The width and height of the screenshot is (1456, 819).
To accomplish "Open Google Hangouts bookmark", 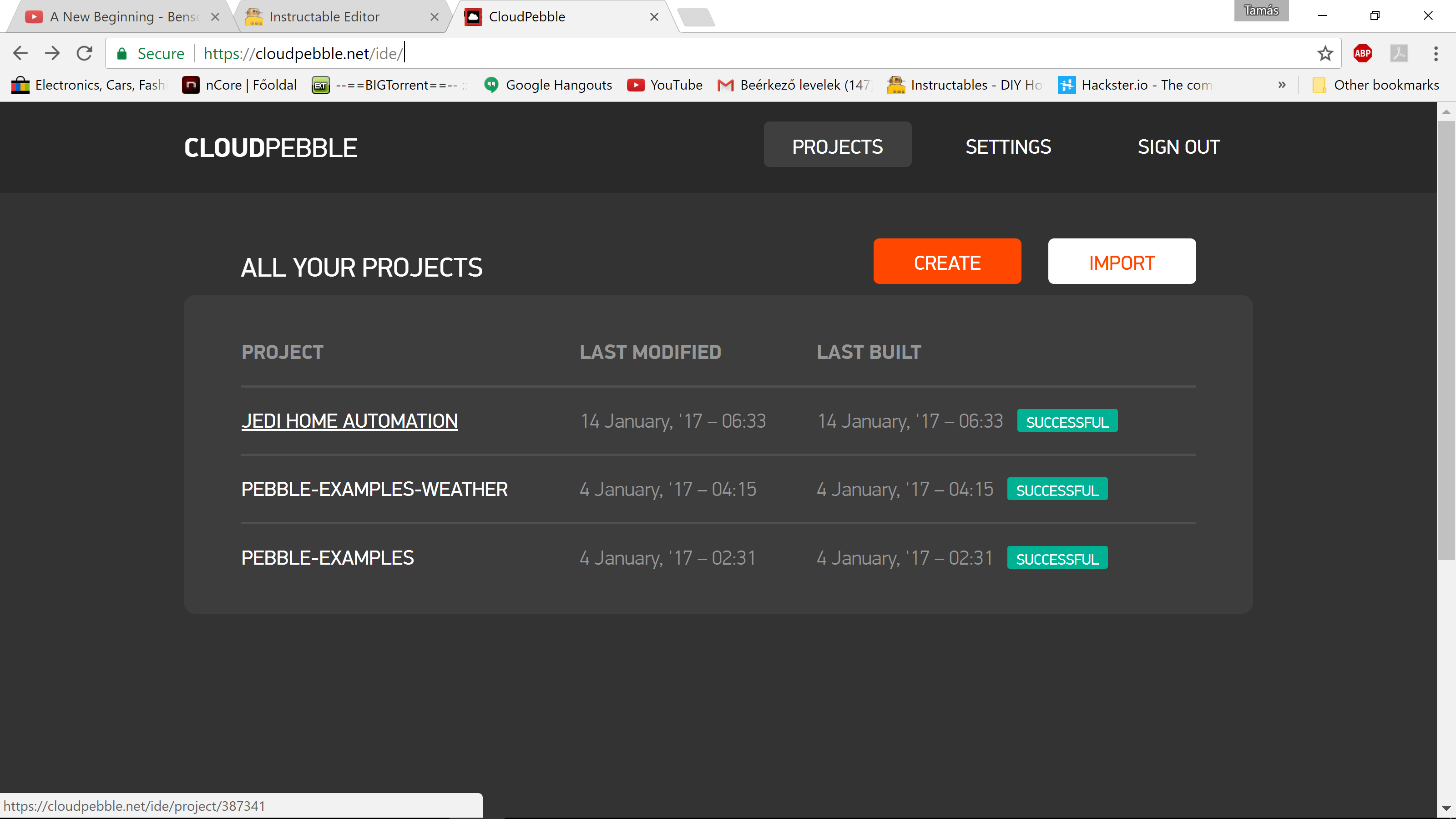I will [x=548, y=85].
